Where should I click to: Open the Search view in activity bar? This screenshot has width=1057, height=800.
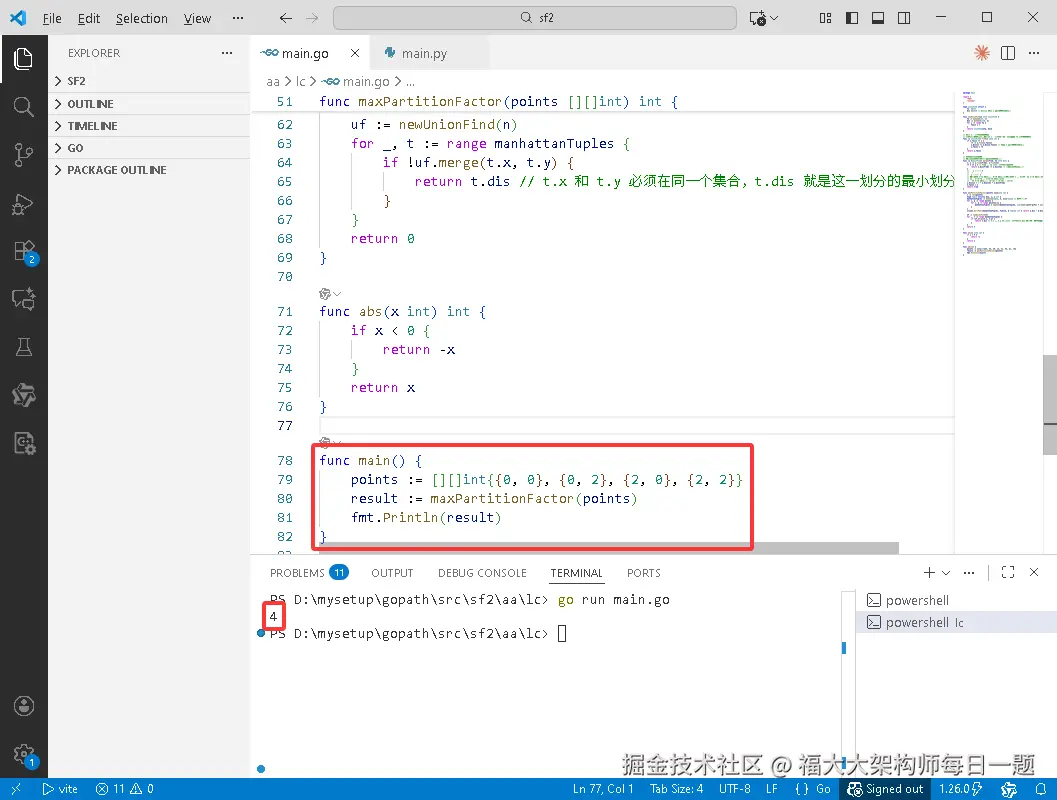pyautogui.click(x=24, y=106)
